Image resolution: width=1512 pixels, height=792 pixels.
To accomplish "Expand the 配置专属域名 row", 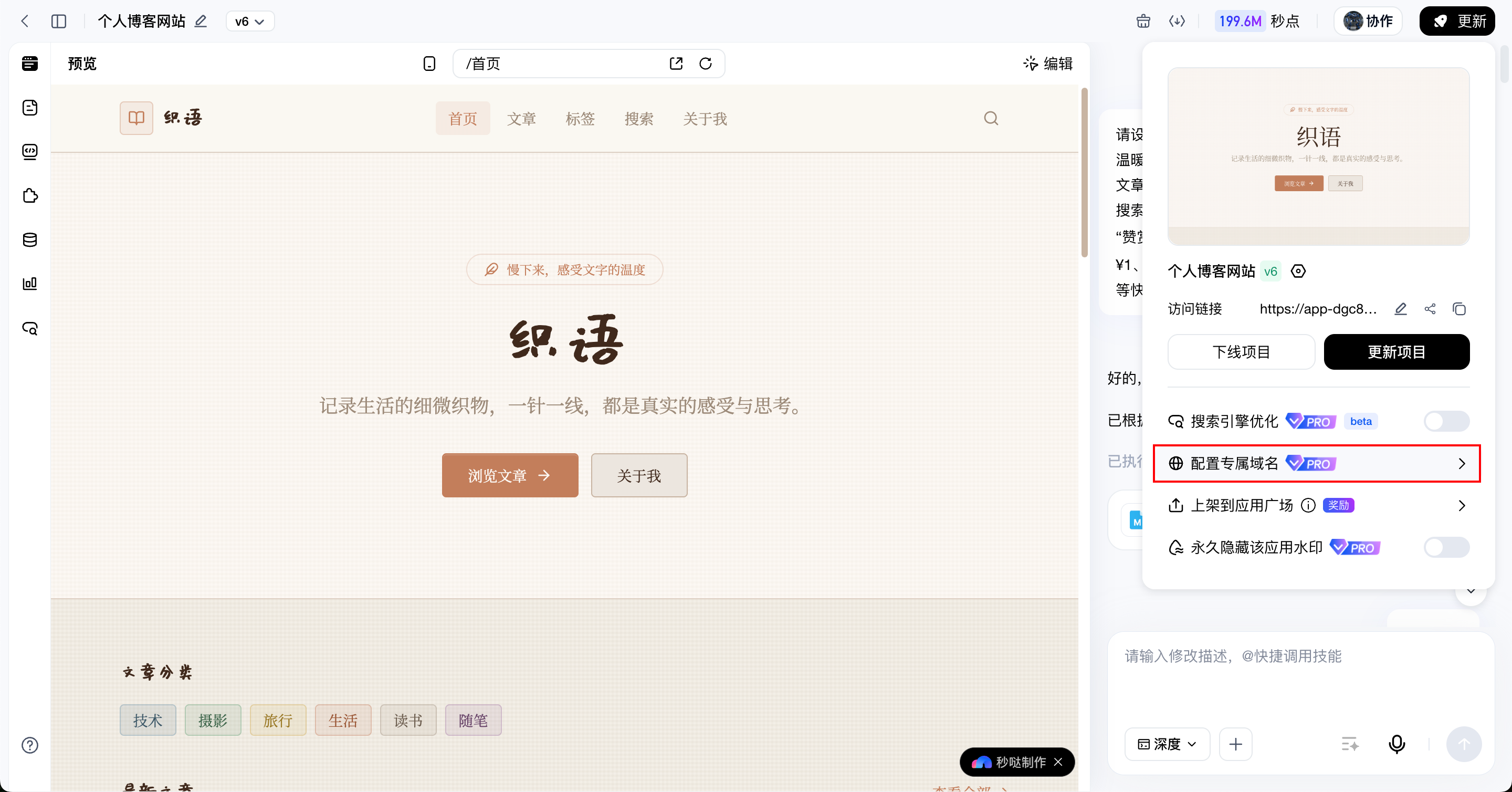I will click(x=1317, y=464).
